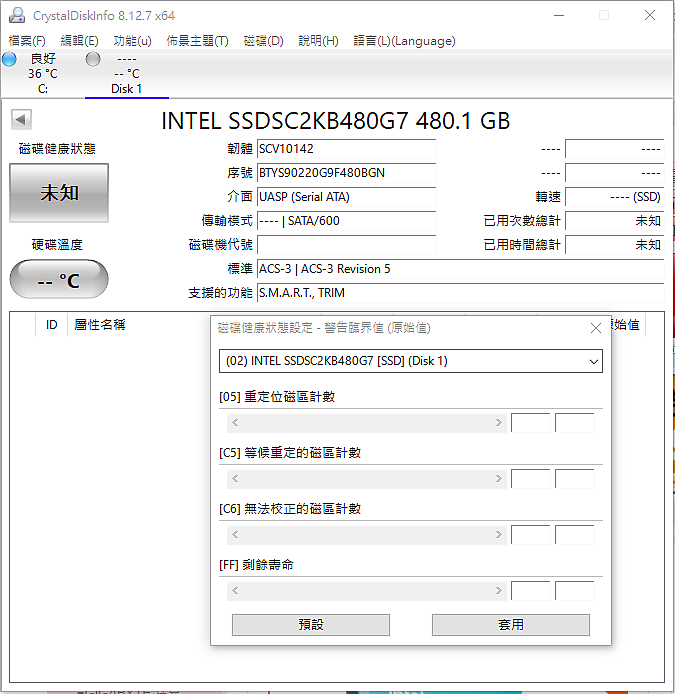The image size is (675, 694).
Task: Click the empty 磁碟機代號 drive letter field
Action: click(347, 245)
